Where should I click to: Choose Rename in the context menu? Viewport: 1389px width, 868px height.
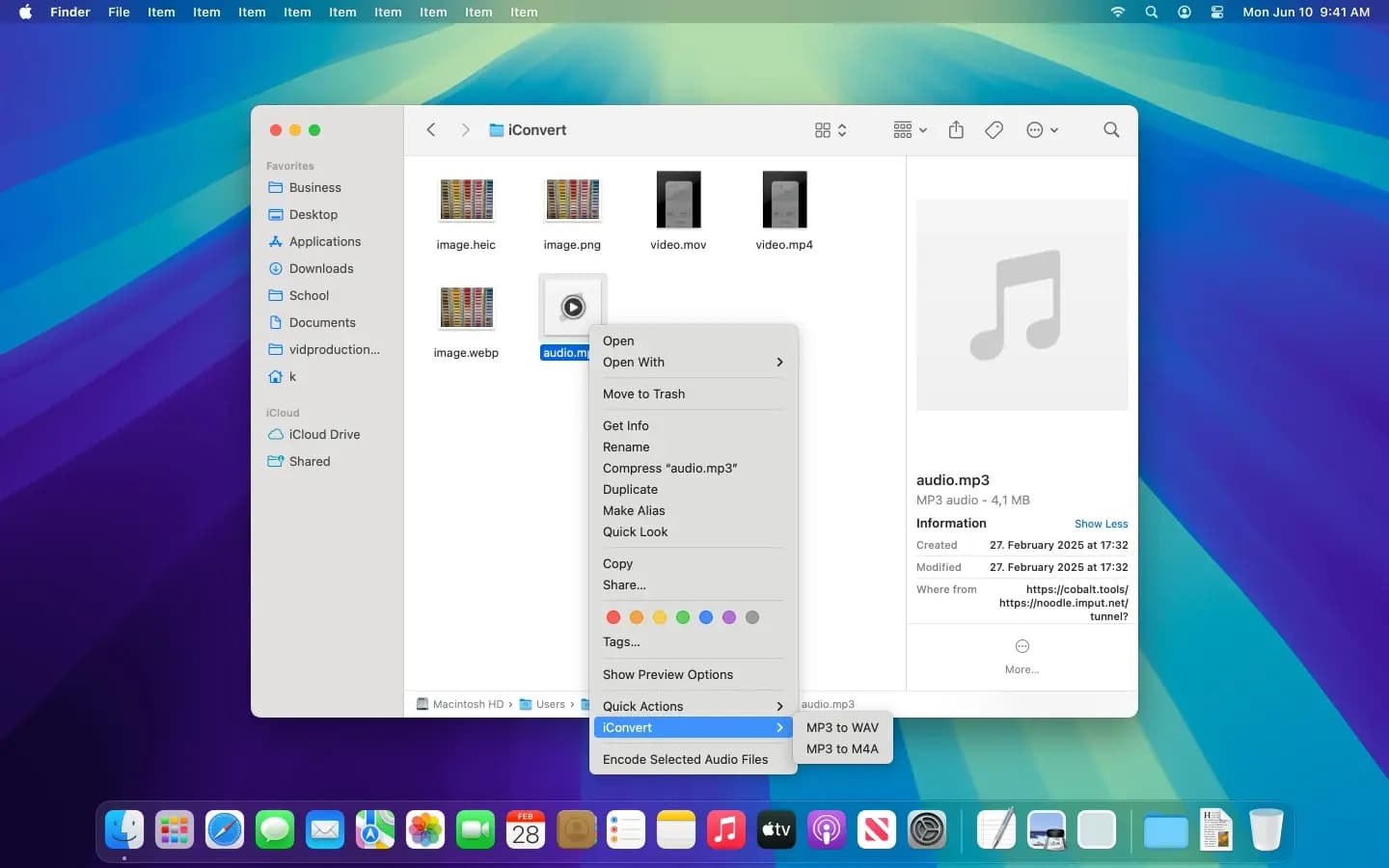click(694, 448)
